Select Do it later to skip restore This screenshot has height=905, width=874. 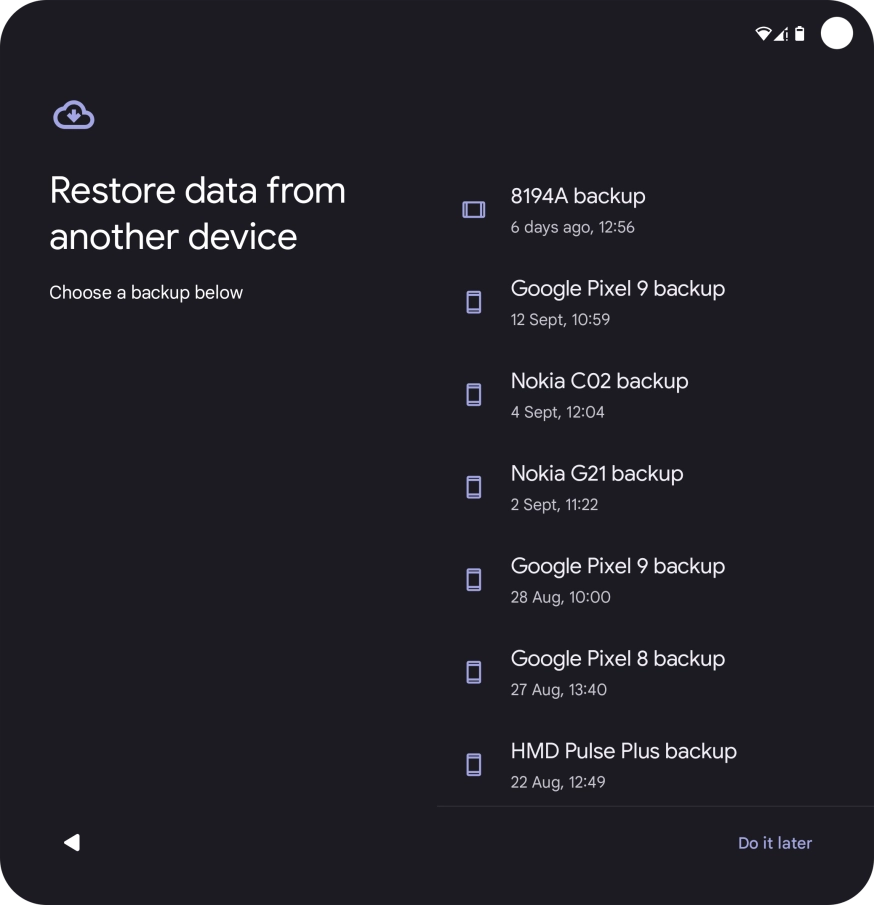coord(774,843)
